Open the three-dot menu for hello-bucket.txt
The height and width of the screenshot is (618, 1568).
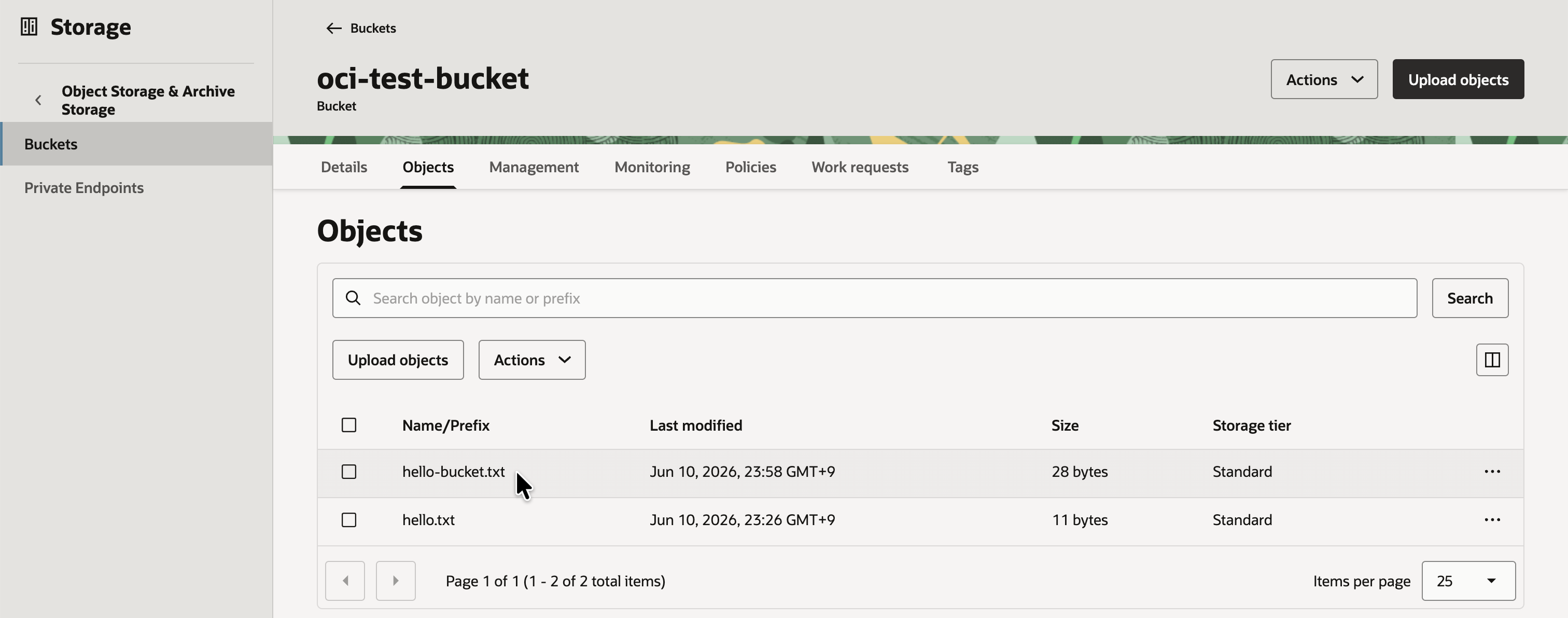pyautogui.click(x=1492, y=471)
